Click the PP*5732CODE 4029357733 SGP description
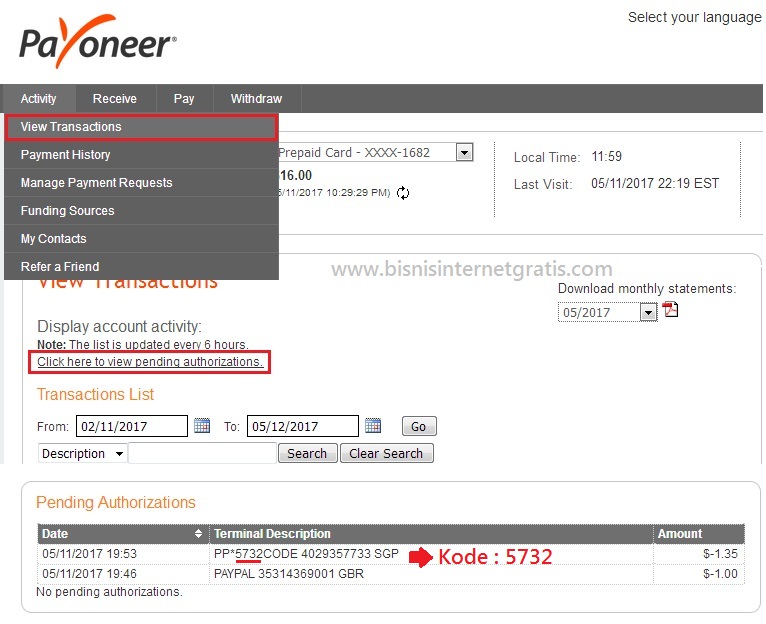Screen dimensions: 766x624 (306, 554)
